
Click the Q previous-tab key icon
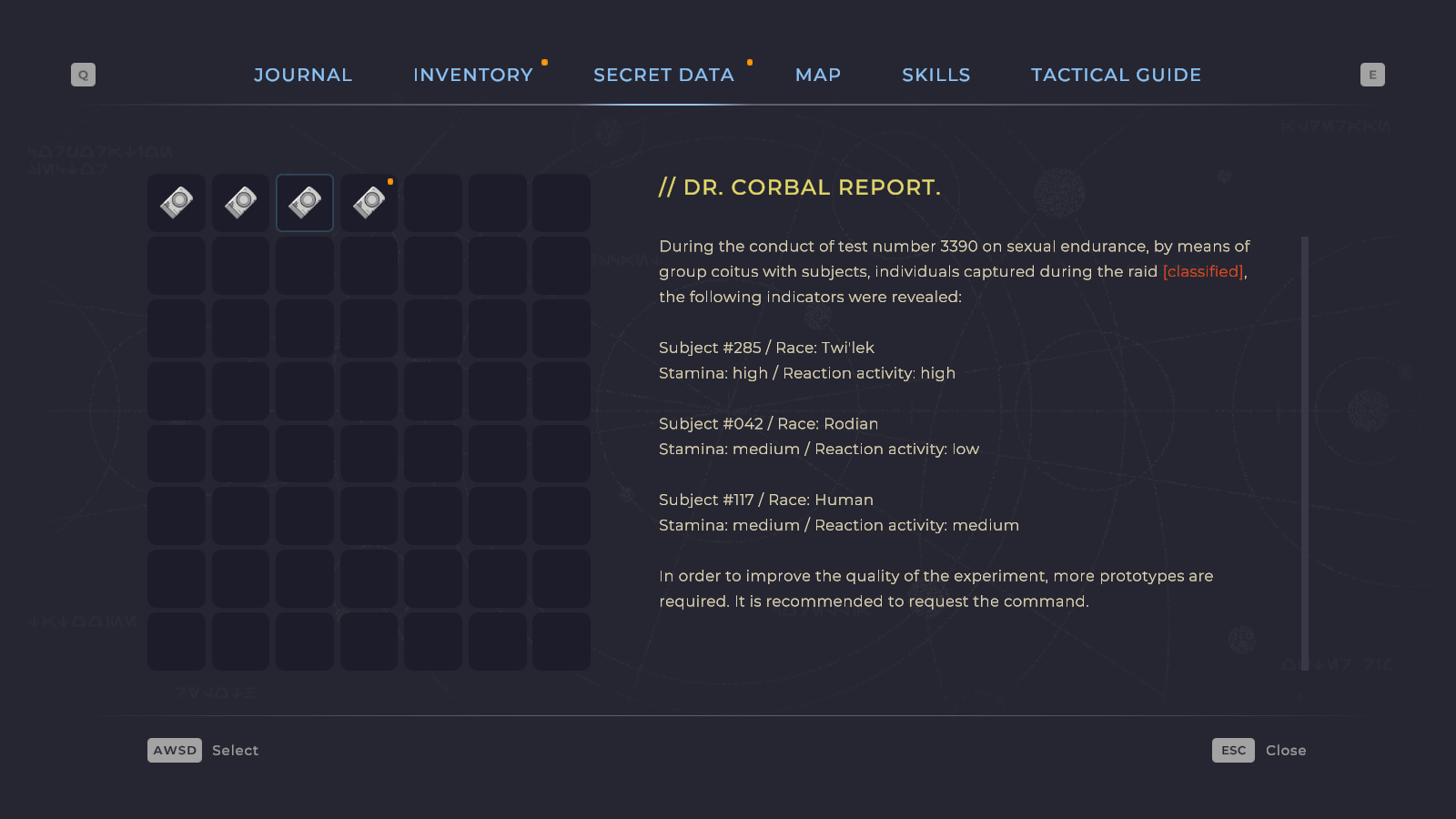[83, 75]
